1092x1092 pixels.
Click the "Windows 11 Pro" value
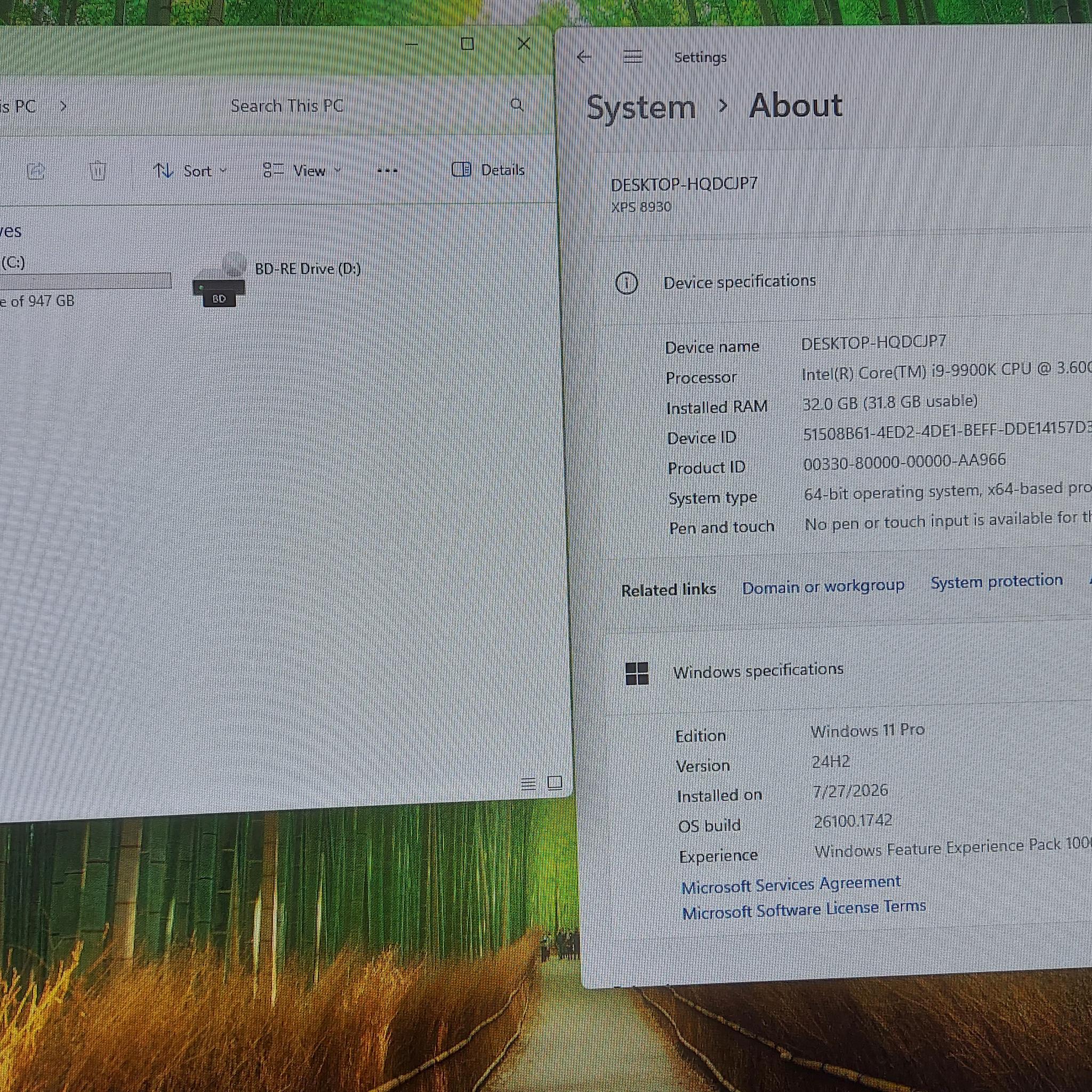[x=867, y=730]
